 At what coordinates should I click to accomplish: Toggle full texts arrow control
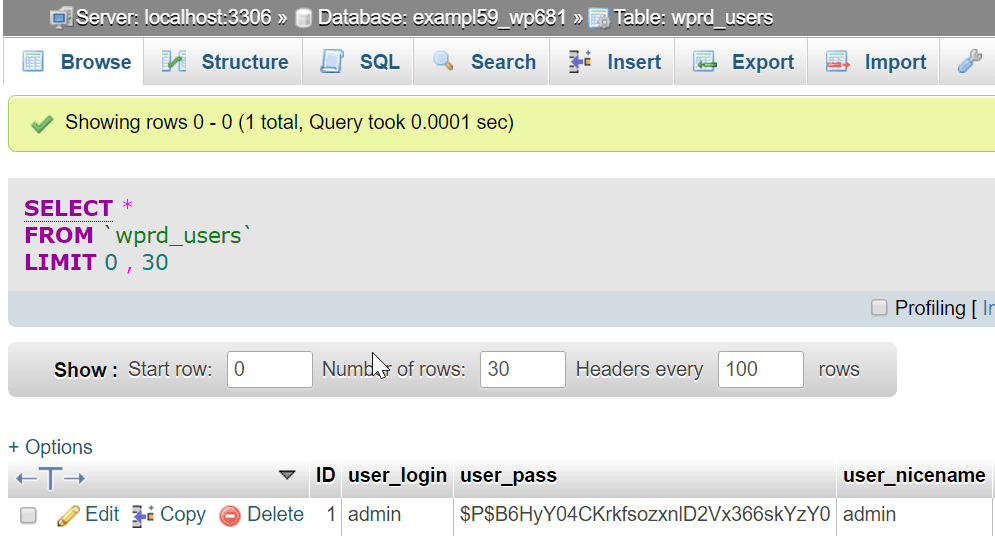click(x=51, y=477)
